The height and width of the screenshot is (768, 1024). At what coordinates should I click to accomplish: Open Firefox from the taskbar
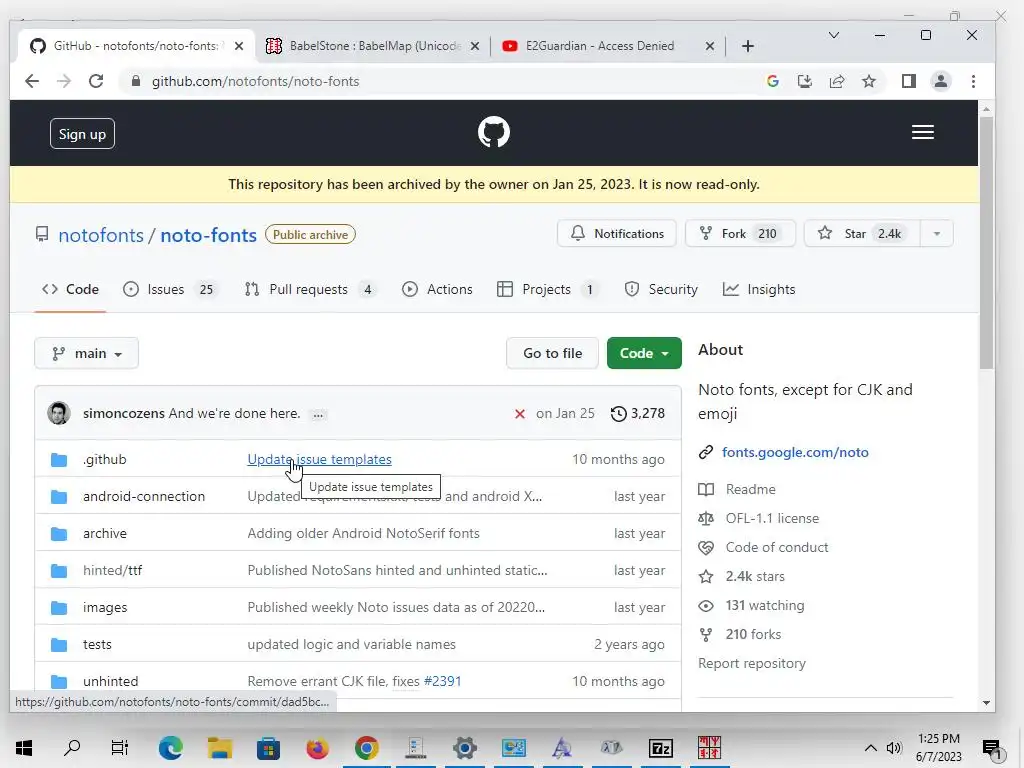point(317,748)
